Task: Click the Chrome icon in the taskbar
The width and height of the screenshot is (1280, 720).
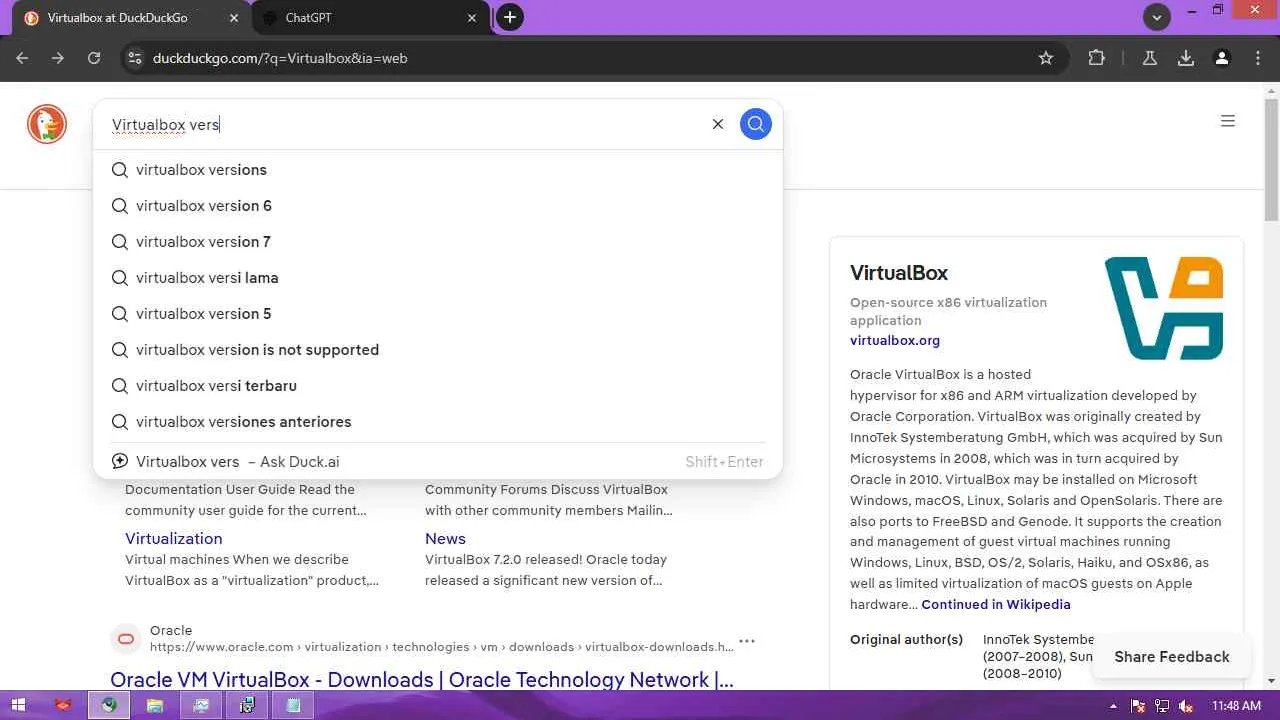Action: pos(109,705)
